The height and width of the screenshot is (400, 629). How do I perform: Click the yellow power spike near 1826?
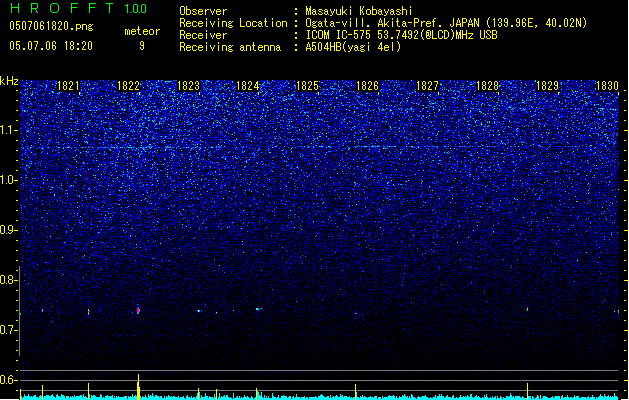[x=355, y=391]
